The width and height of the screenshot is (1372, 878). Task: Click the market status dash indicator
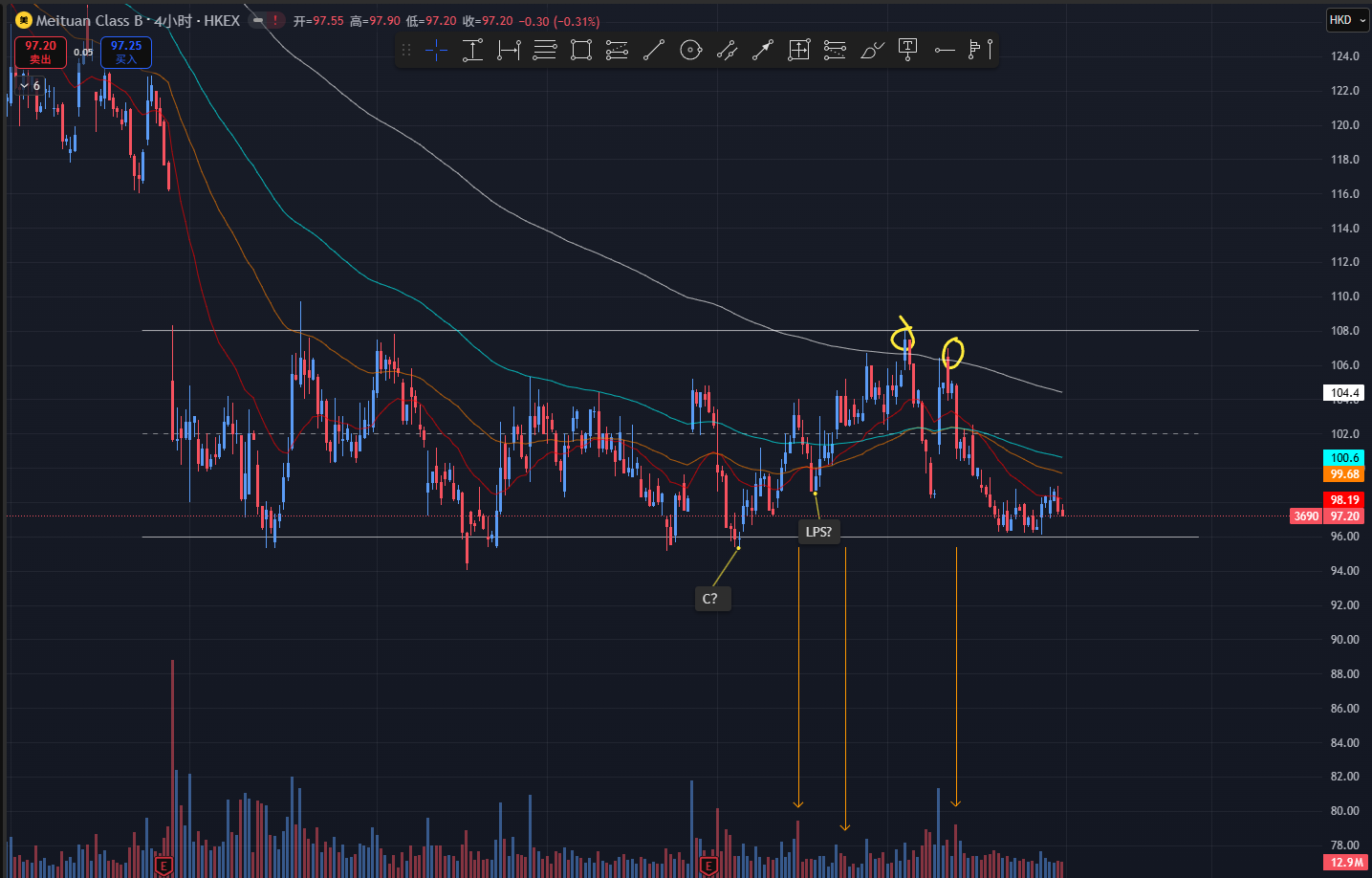tap(258, 20)
